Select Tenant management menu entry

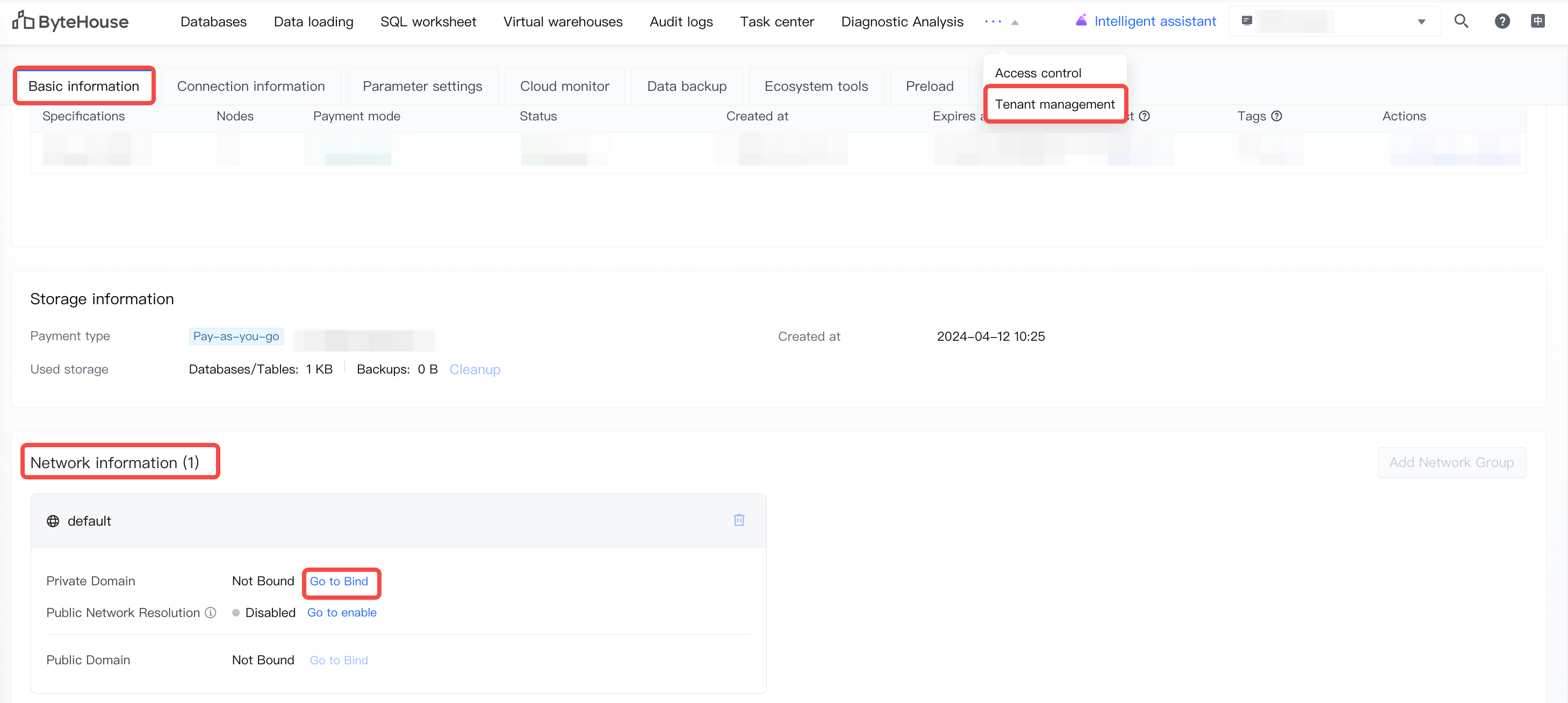tap(1054, 104)
